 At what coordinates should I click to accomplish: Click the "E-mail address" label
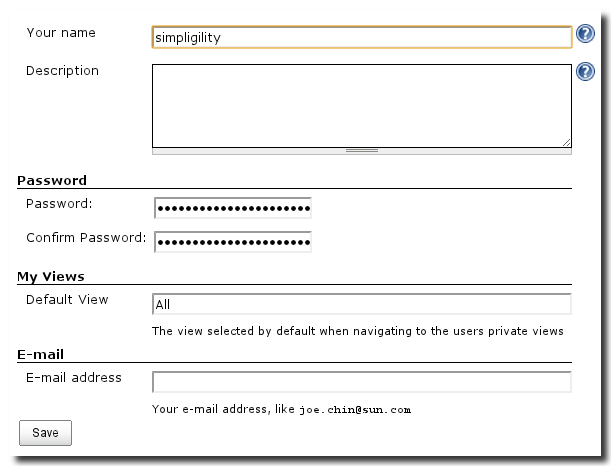click(74, 377)
